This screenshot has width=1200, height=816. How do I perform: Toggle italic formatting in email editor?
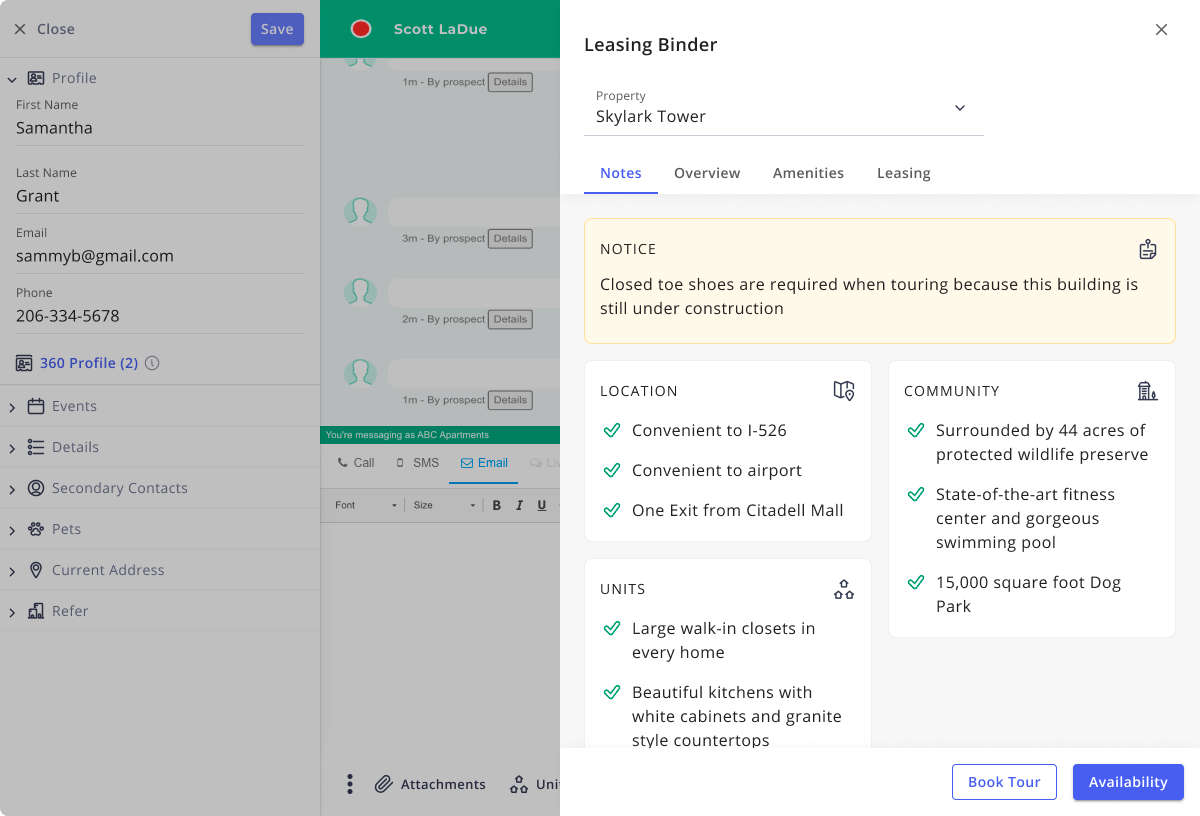click(519, 505)
